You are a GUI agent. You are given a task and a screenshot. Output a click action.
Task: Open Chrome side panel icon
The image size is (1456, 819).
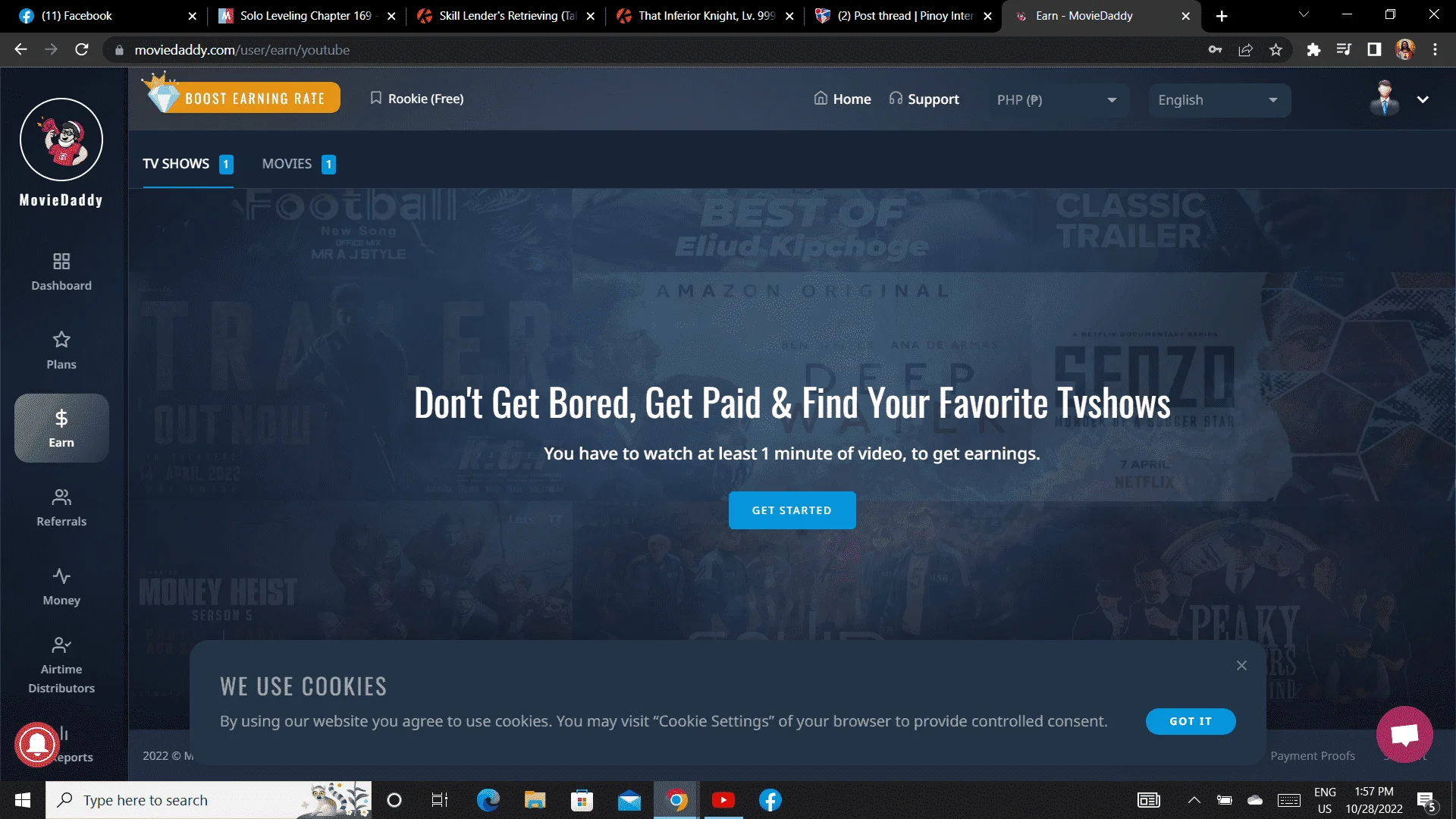(1374, 49)
